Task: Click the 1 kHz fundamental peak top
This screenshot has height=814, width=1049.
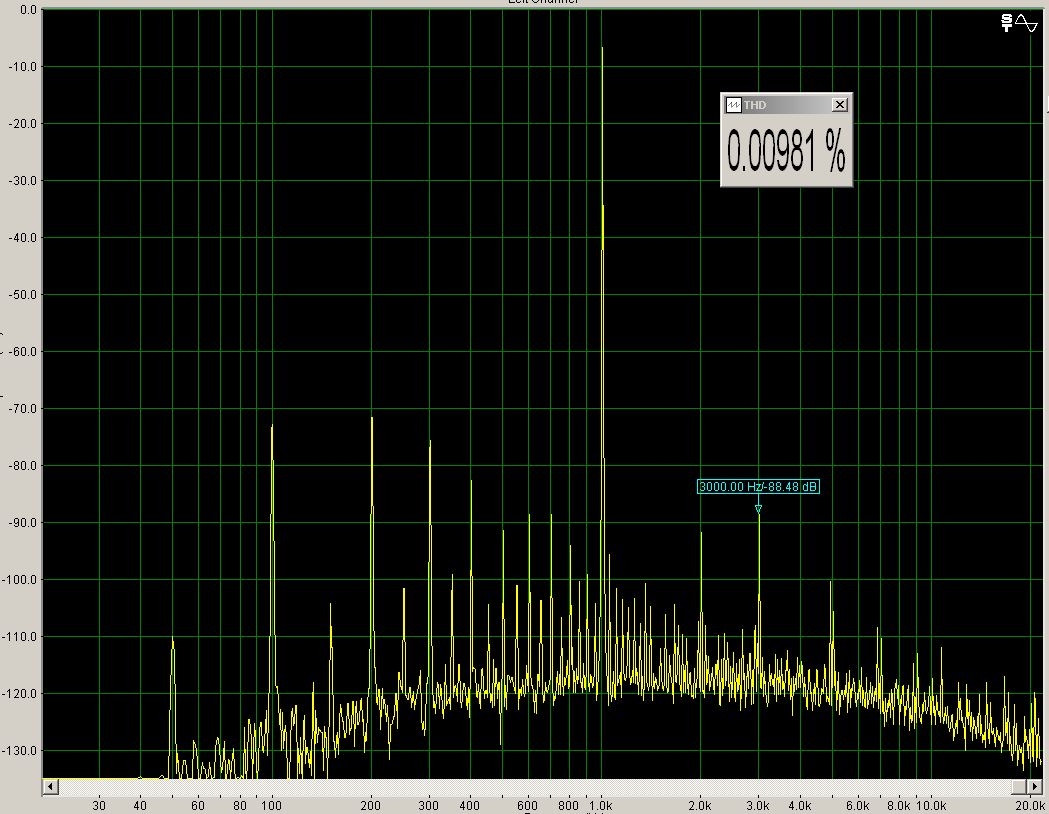Action: (x=602, y=48)
